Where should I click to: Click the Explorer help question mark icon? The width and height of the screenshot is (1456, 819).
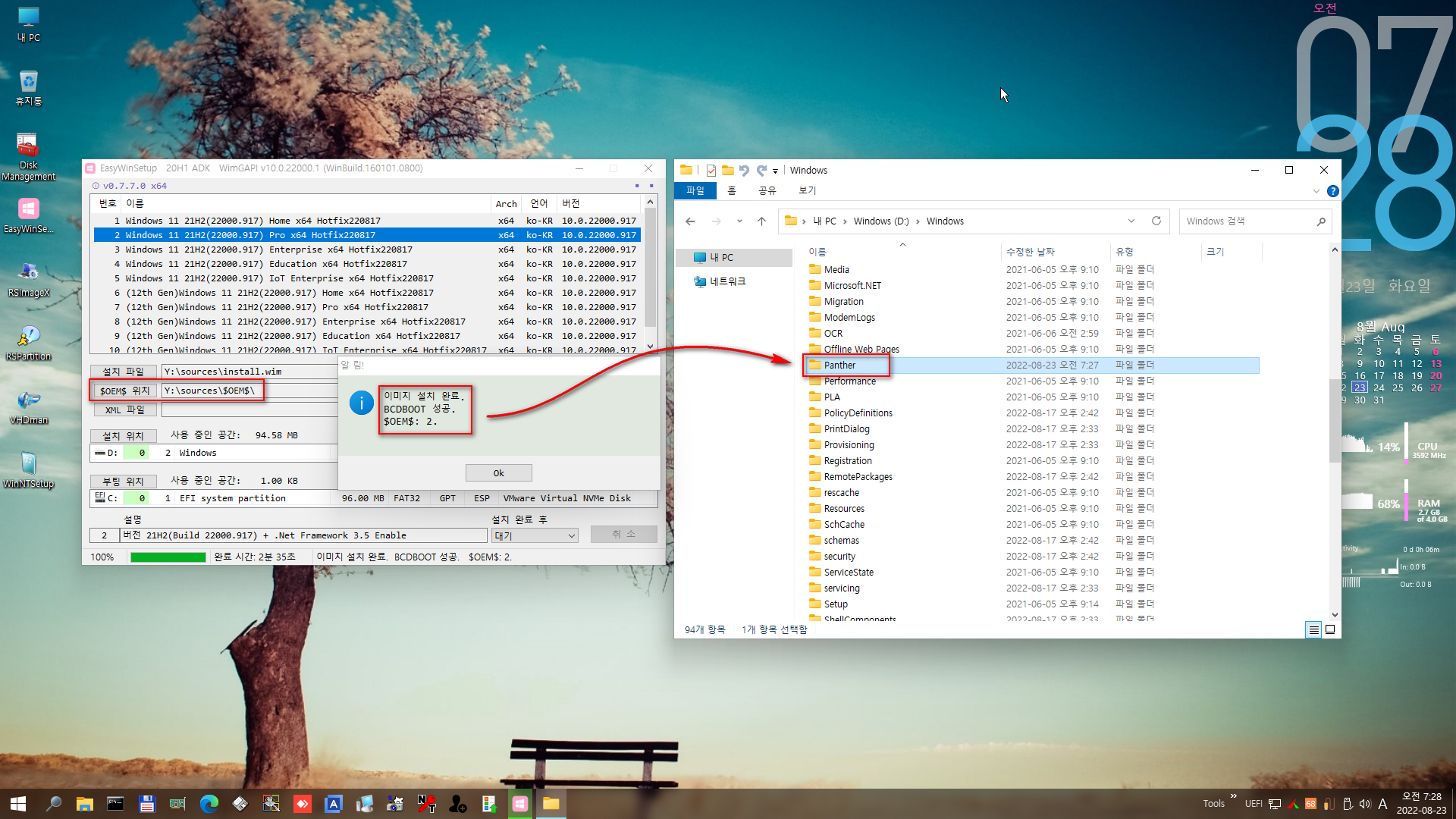pos(1333,191)
